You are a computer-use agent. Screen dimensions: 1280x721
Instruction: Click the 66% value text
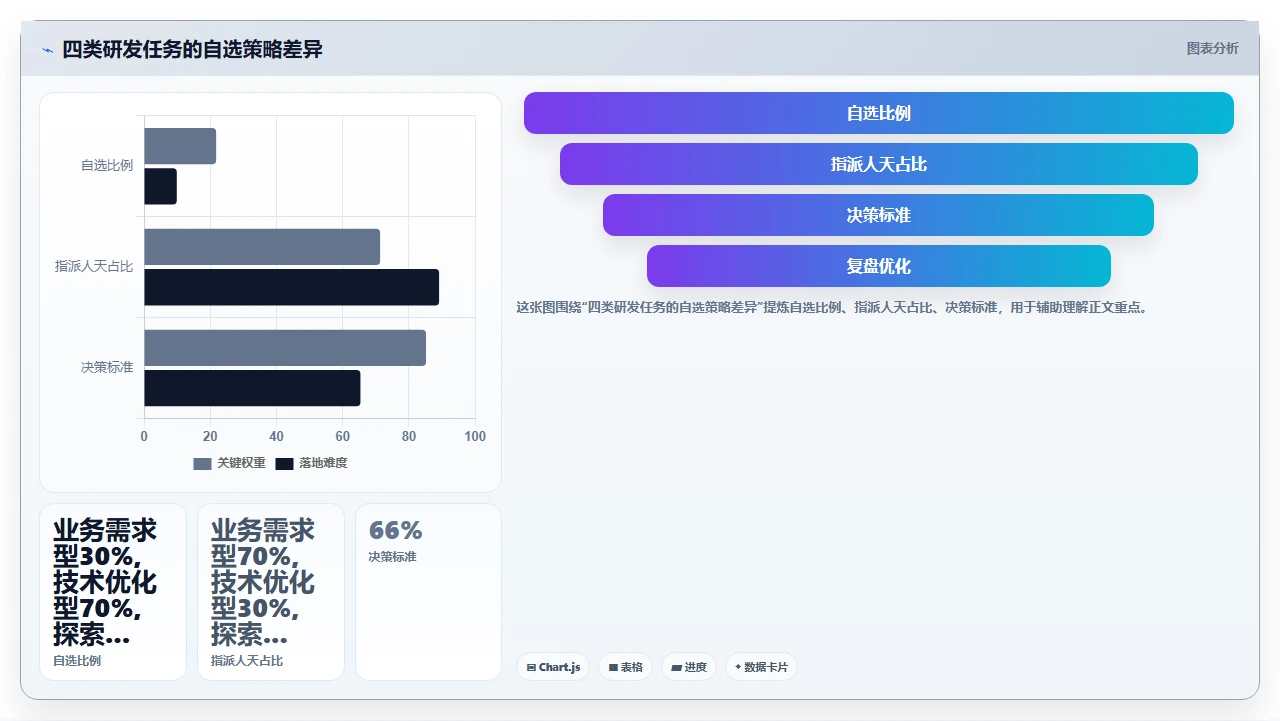(x=396, y=530)
